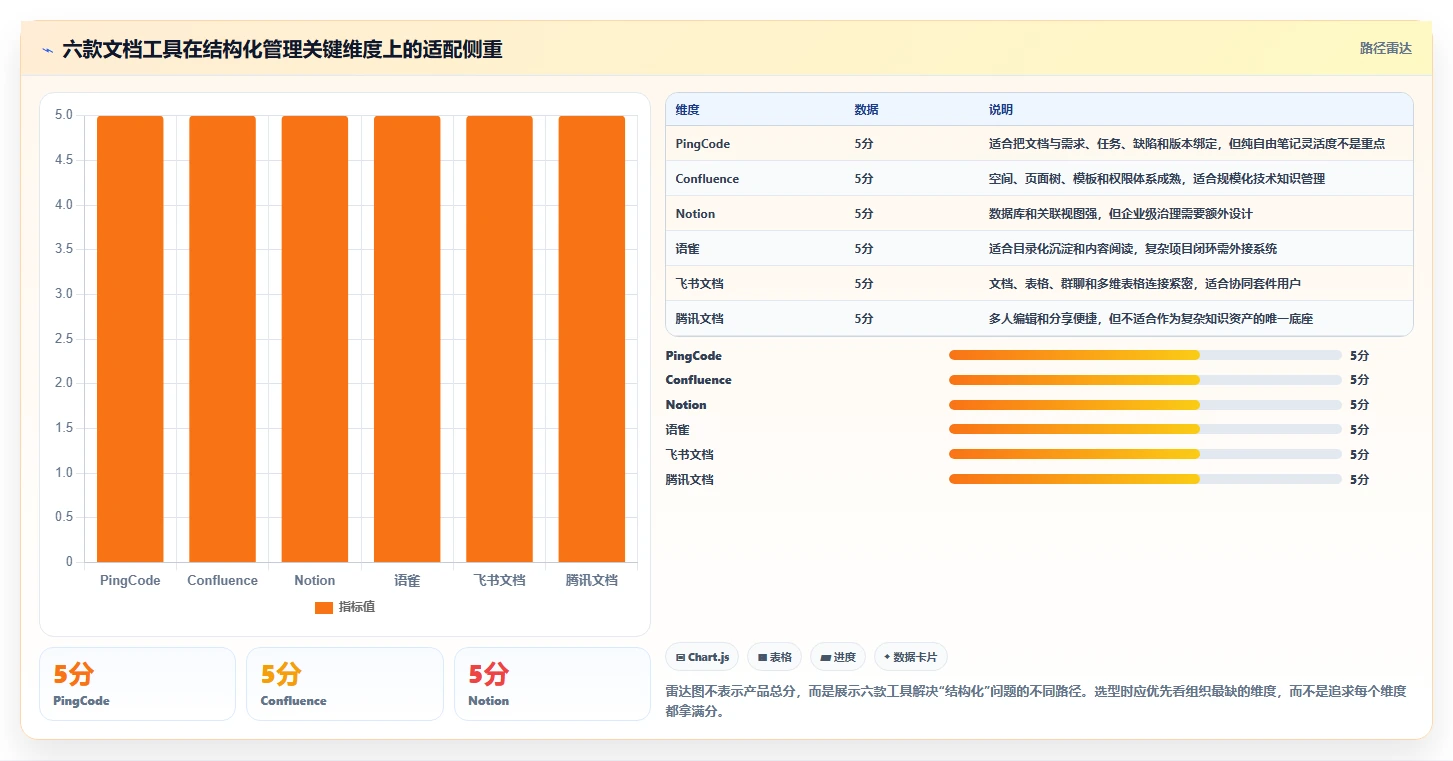
Task: Click the Confluence label on the x-axis
Action: pos(222,580)
